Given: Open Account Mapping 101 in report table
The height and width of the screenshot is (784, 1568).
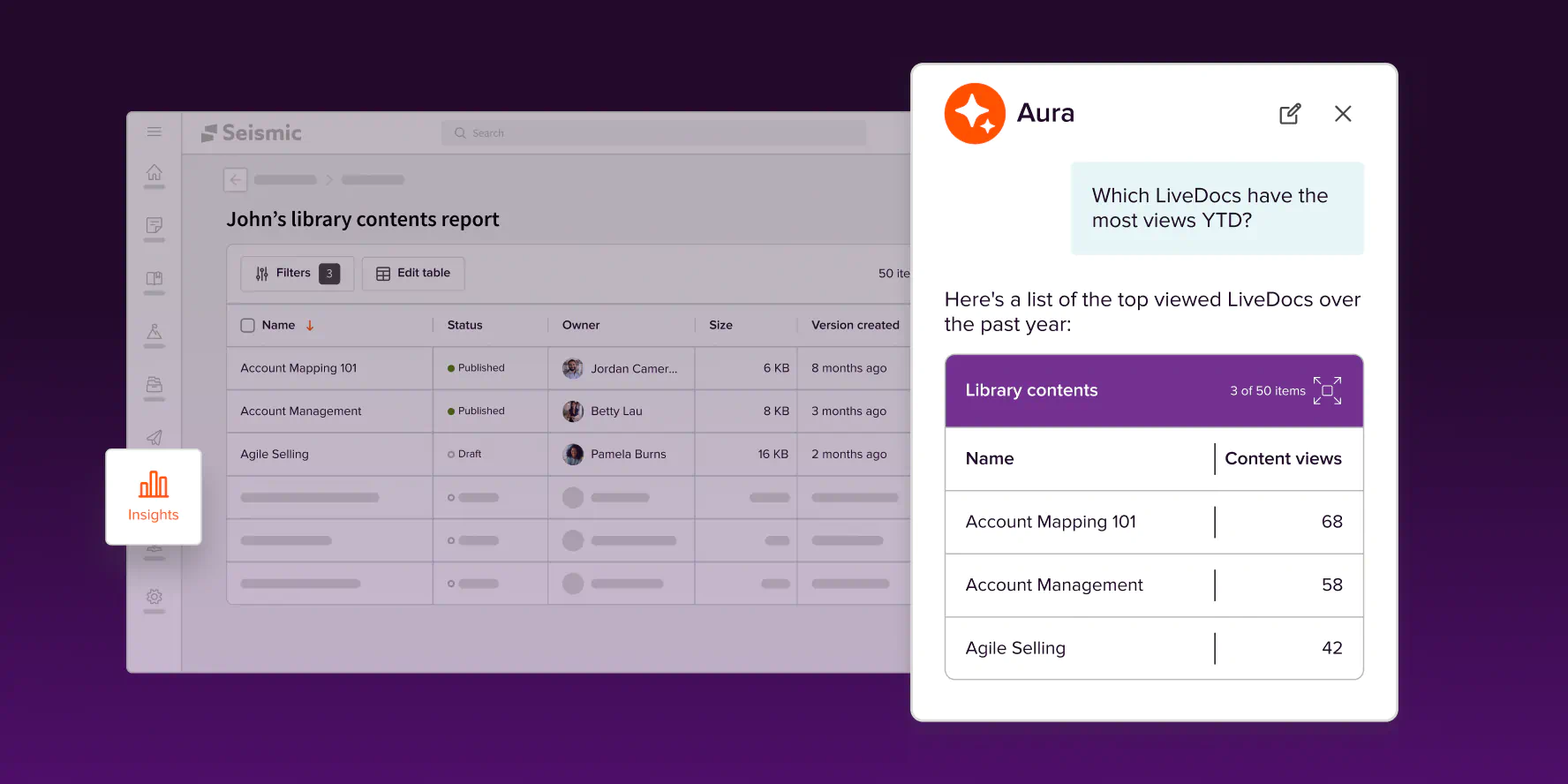Looking at the screenshot, I should tap(298, 368).
